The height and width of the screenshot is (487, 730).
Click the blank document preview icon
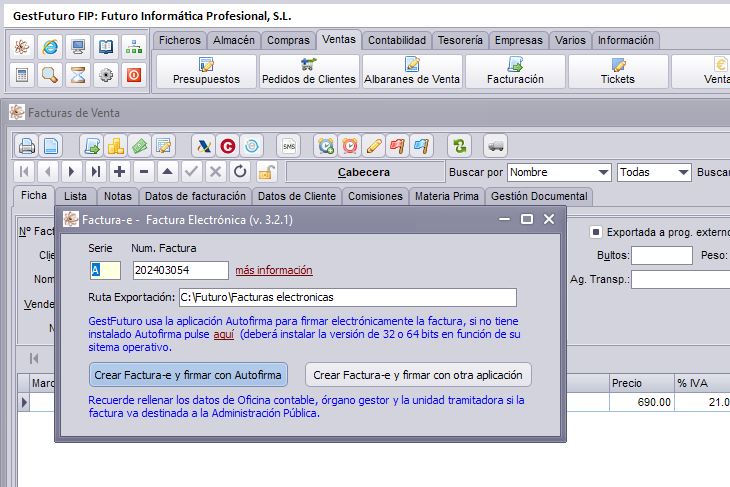click(51, 146)
